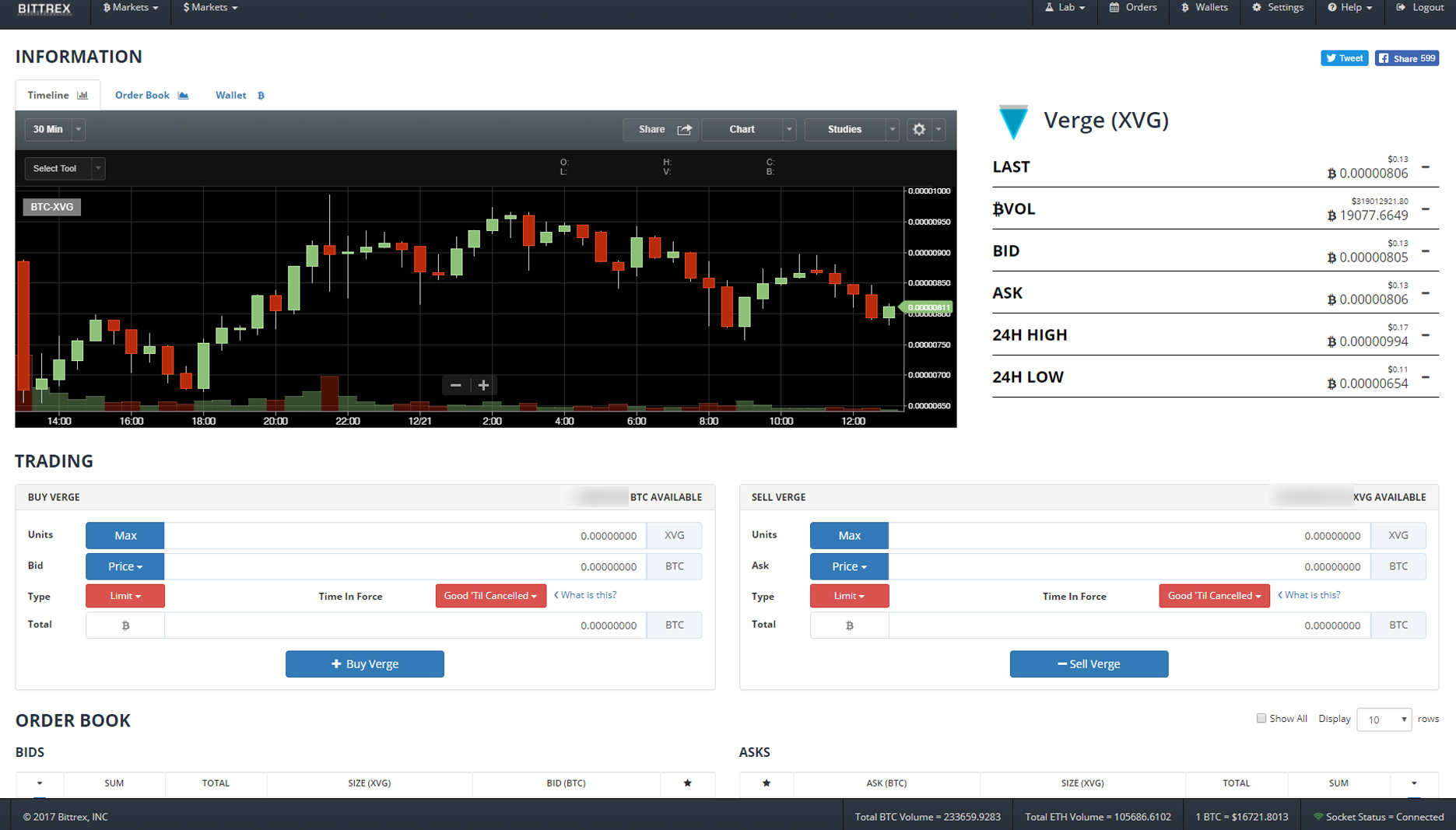Collapse the LAST price row
The width and height of the screenshot is (1456, 830).
click(1426, 167)
